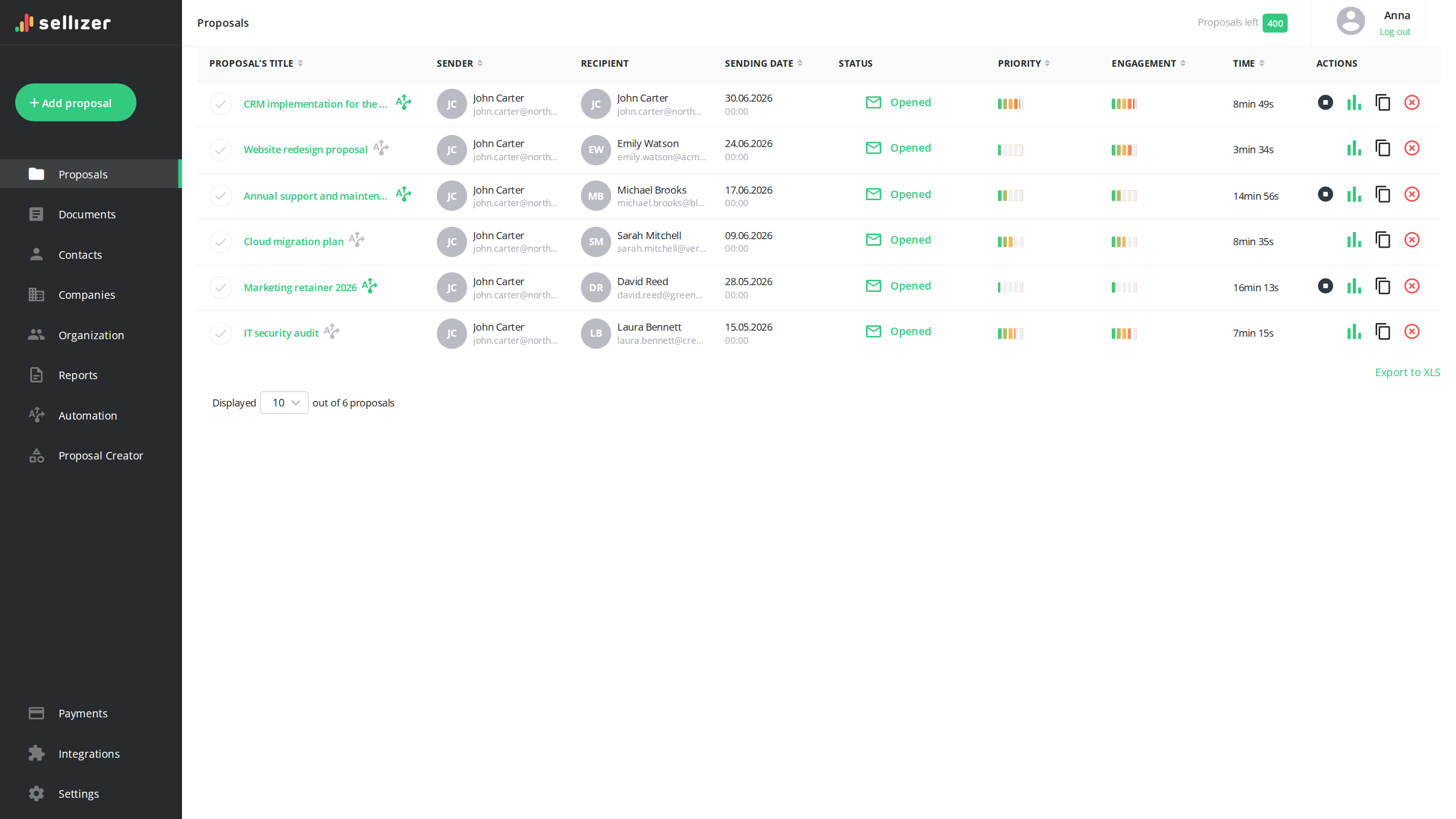Check the Annual support and maintenance row
The width and height of the screenshot is (1456, 819).
coord(220,196)
